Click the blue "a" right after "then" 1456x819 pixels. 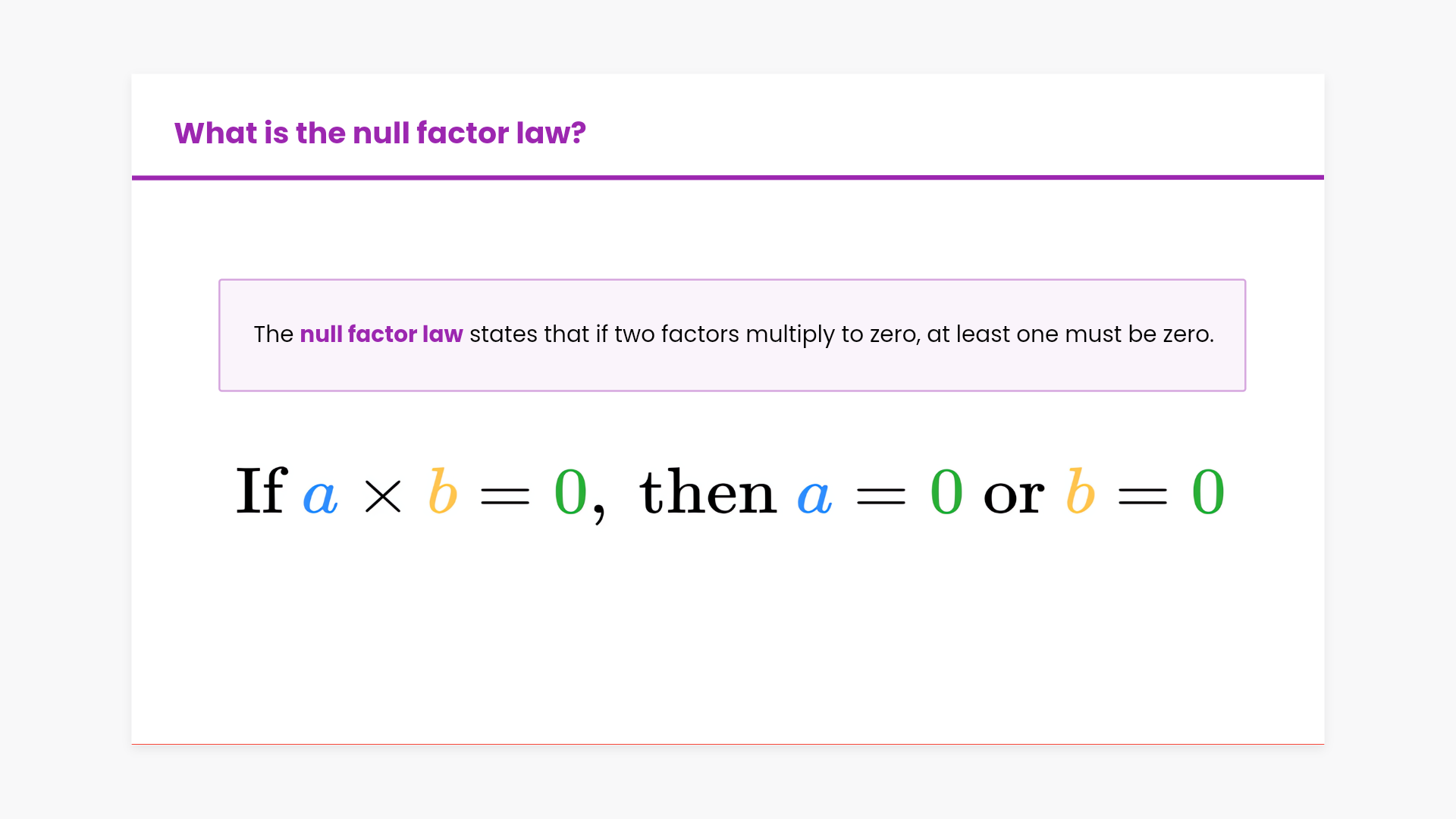click(x=814, y=497)
